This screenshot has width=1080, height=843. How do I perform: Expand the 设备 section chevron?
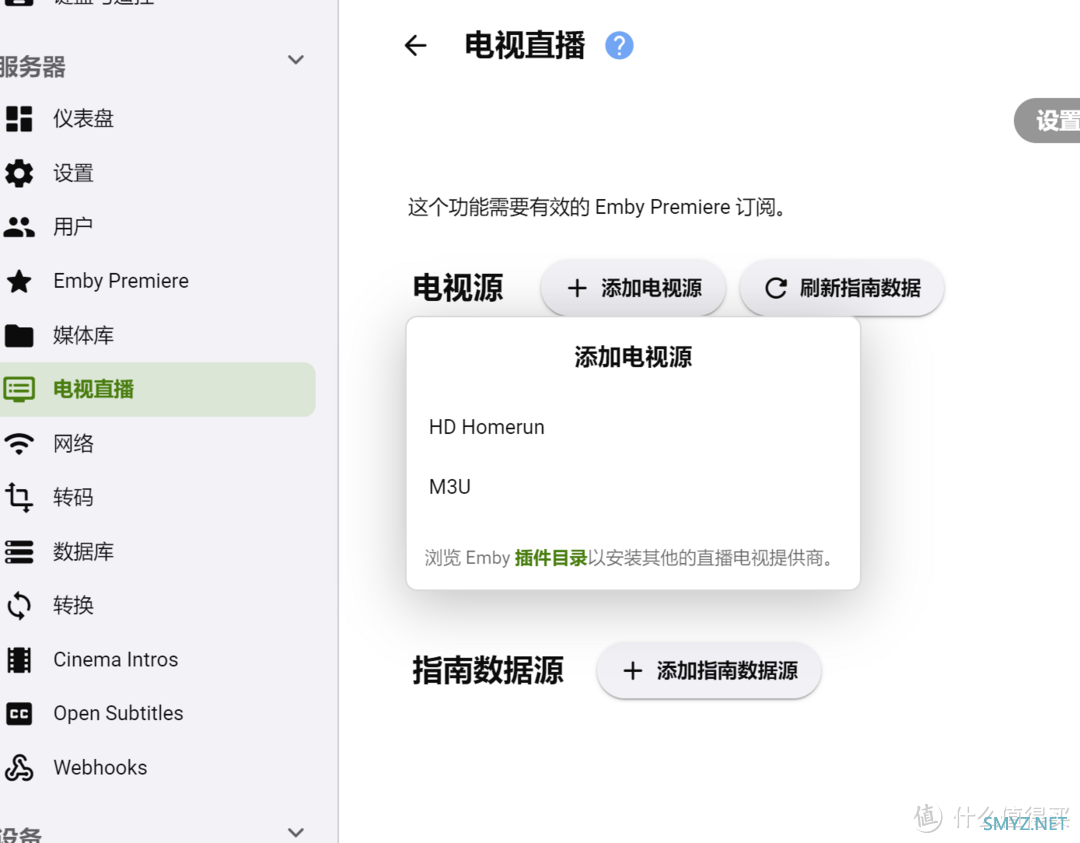point(296,831)
